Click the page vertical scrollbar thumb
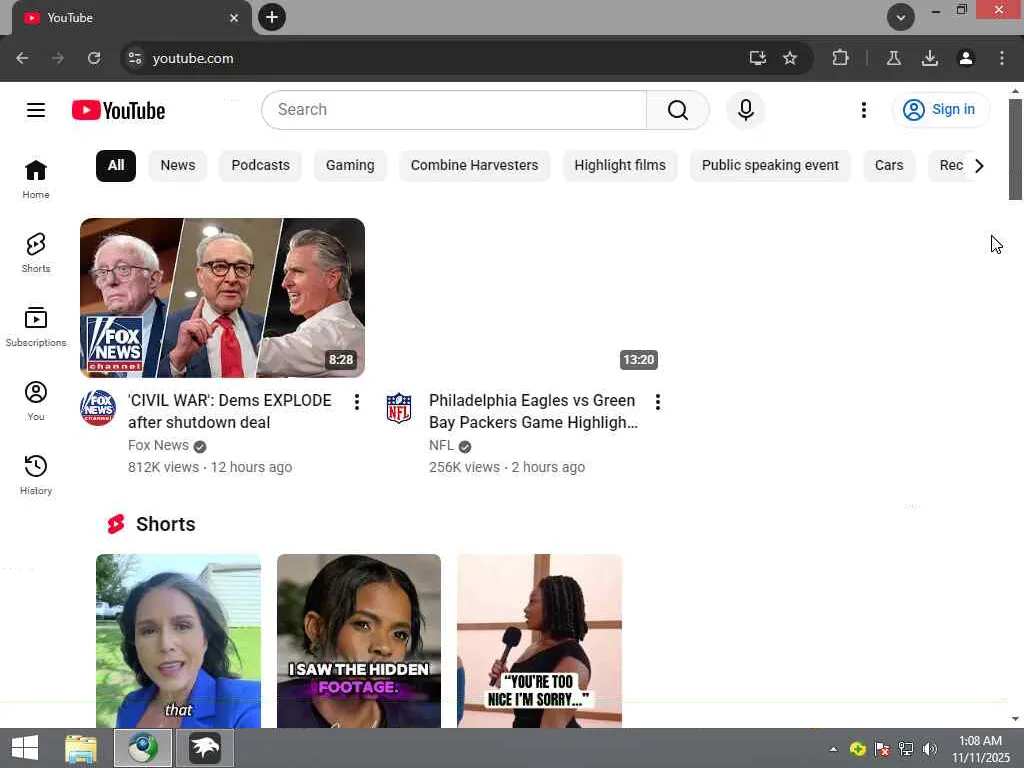Viewport: 1024px width, 768px height. [x=1015, y=150]
